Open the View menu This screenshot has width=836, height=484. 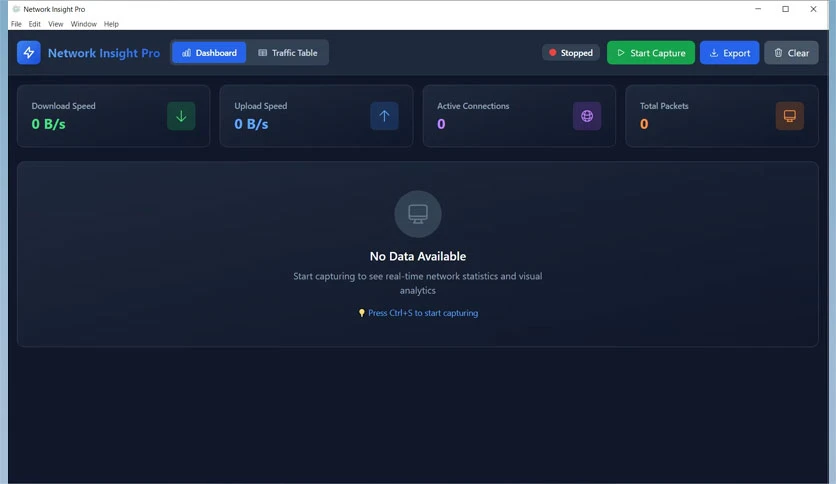[55, 24]
